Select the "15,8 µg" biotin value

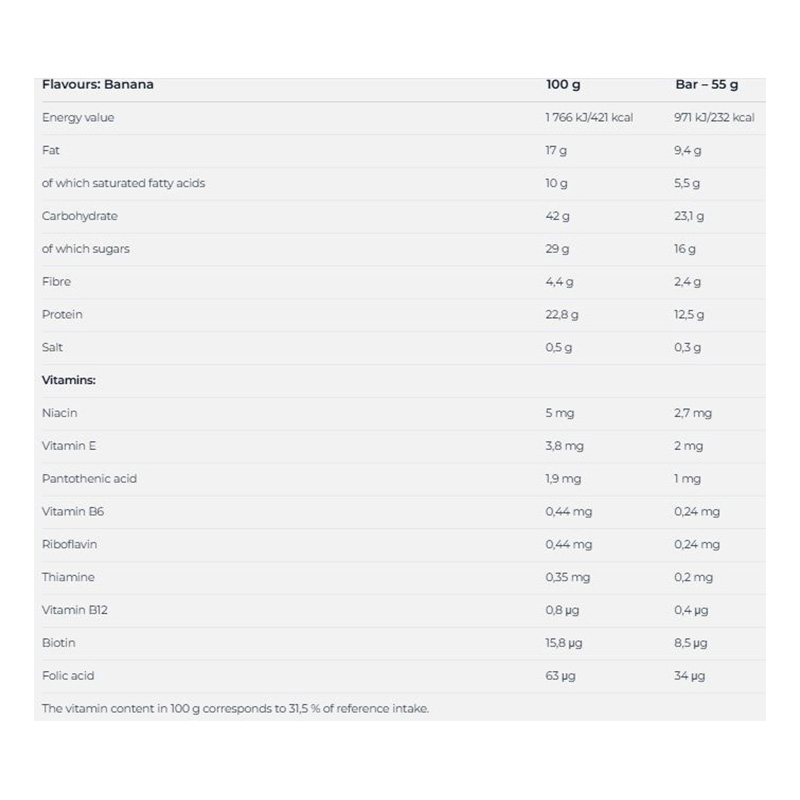[x=562, y=643]
